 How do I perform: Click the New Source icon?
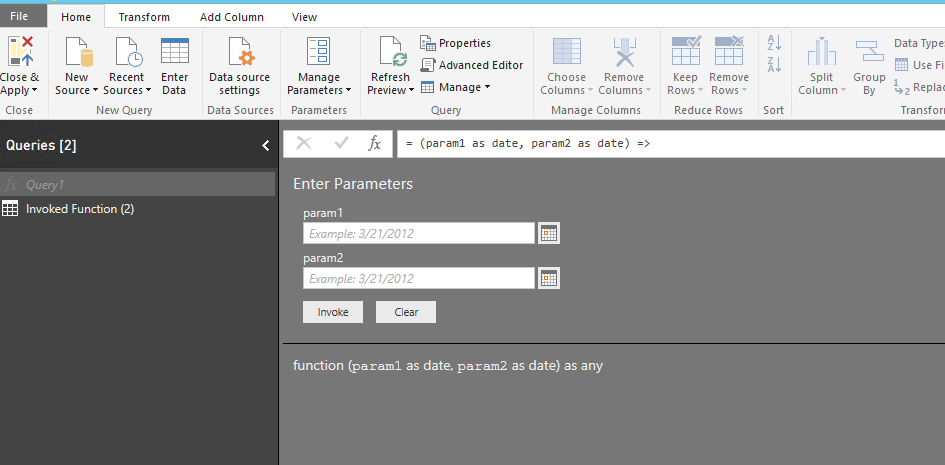[79, 51]
